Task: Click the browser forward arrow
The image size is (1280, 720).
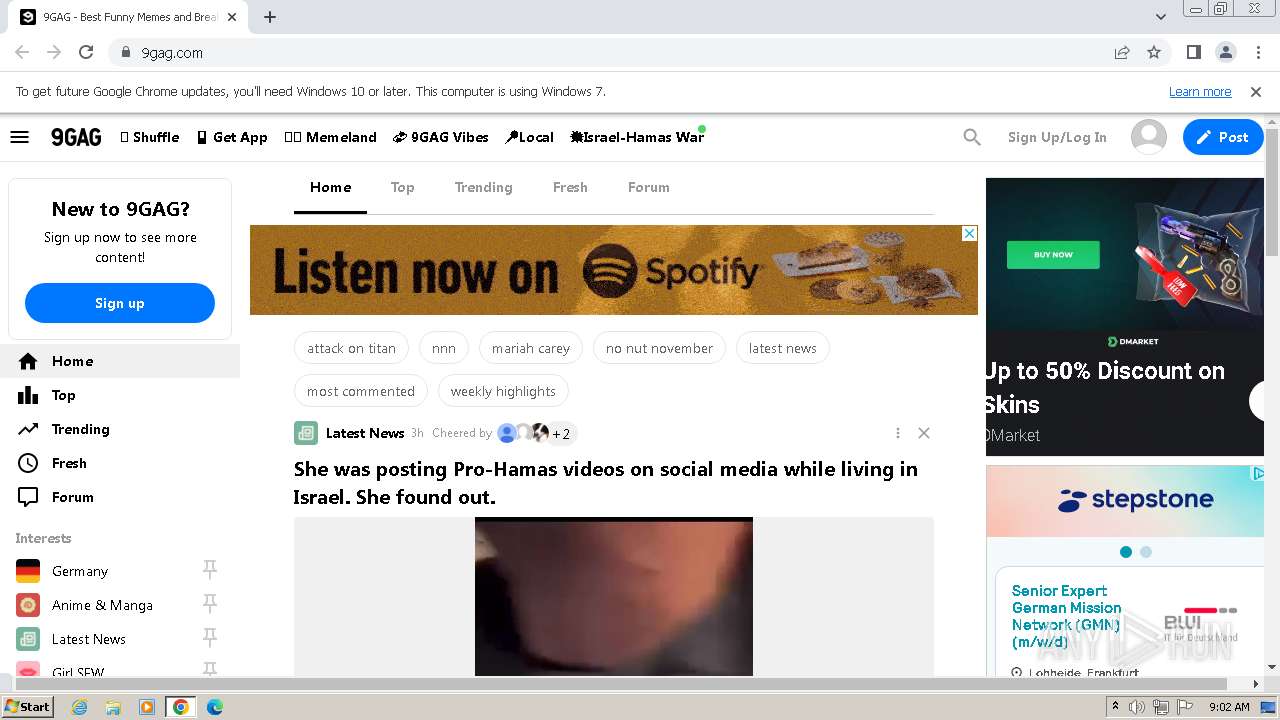Action: 54,52
